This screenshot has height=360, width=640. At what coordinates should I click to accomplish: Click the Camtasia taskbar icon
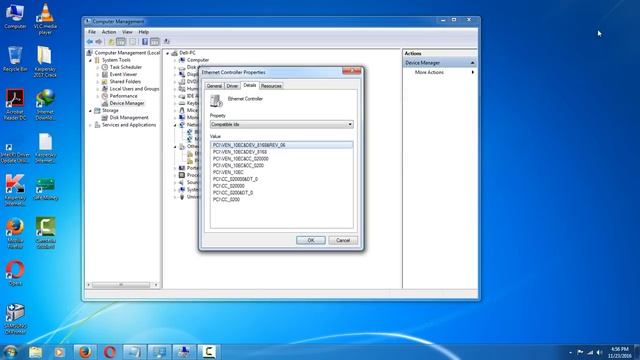point(209,352)
